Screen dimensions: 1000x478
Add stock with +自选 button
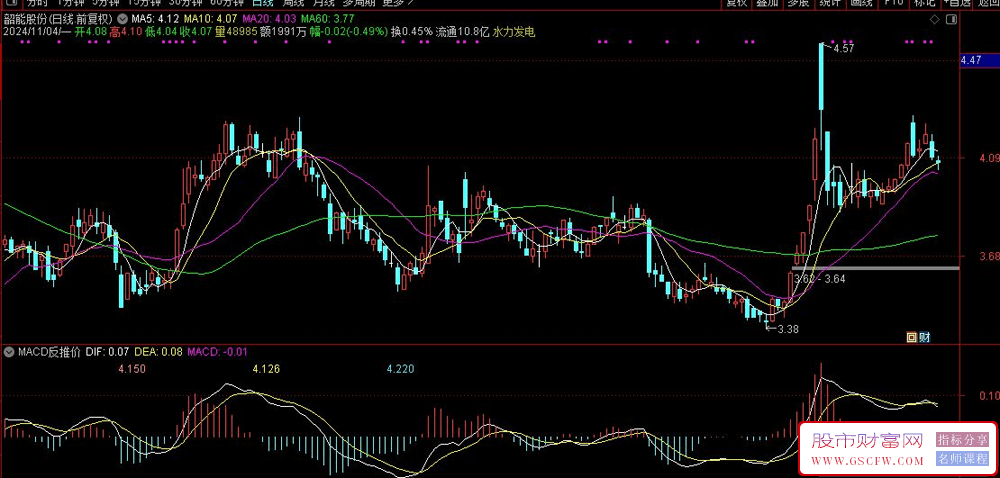(956, 3)
